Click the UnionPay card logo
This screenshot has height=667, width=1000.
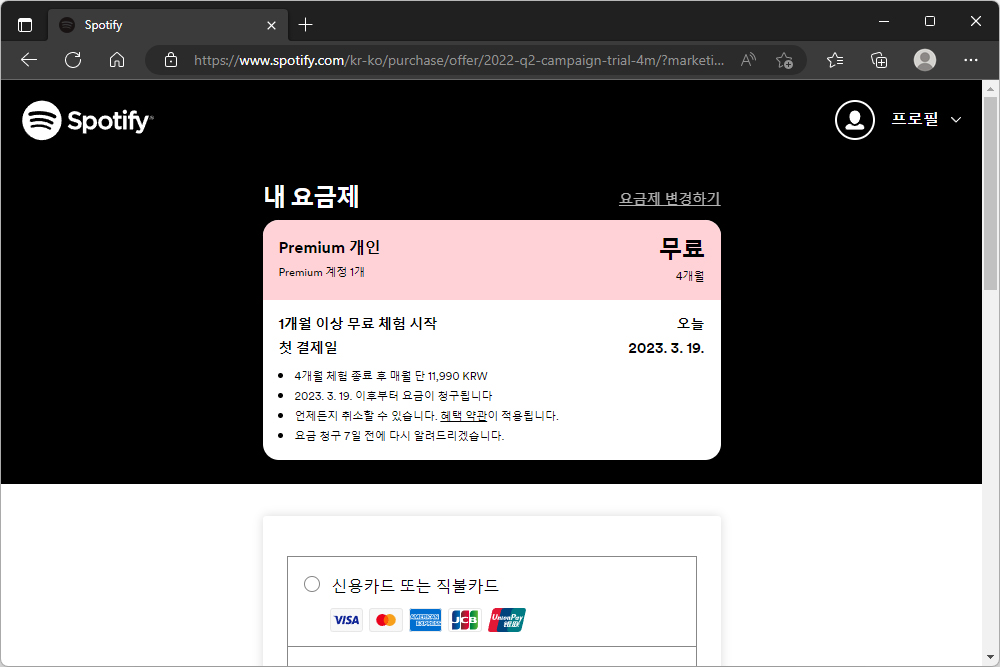(x=507, y=620)
